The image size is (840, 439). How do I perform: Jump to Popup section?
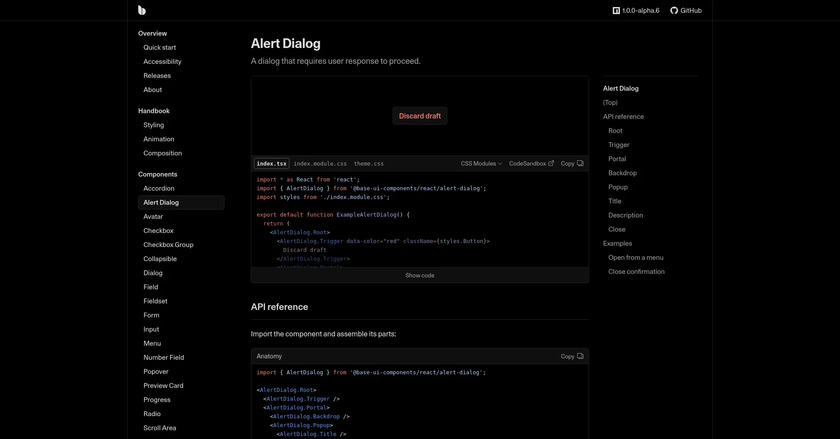(618, 187)
